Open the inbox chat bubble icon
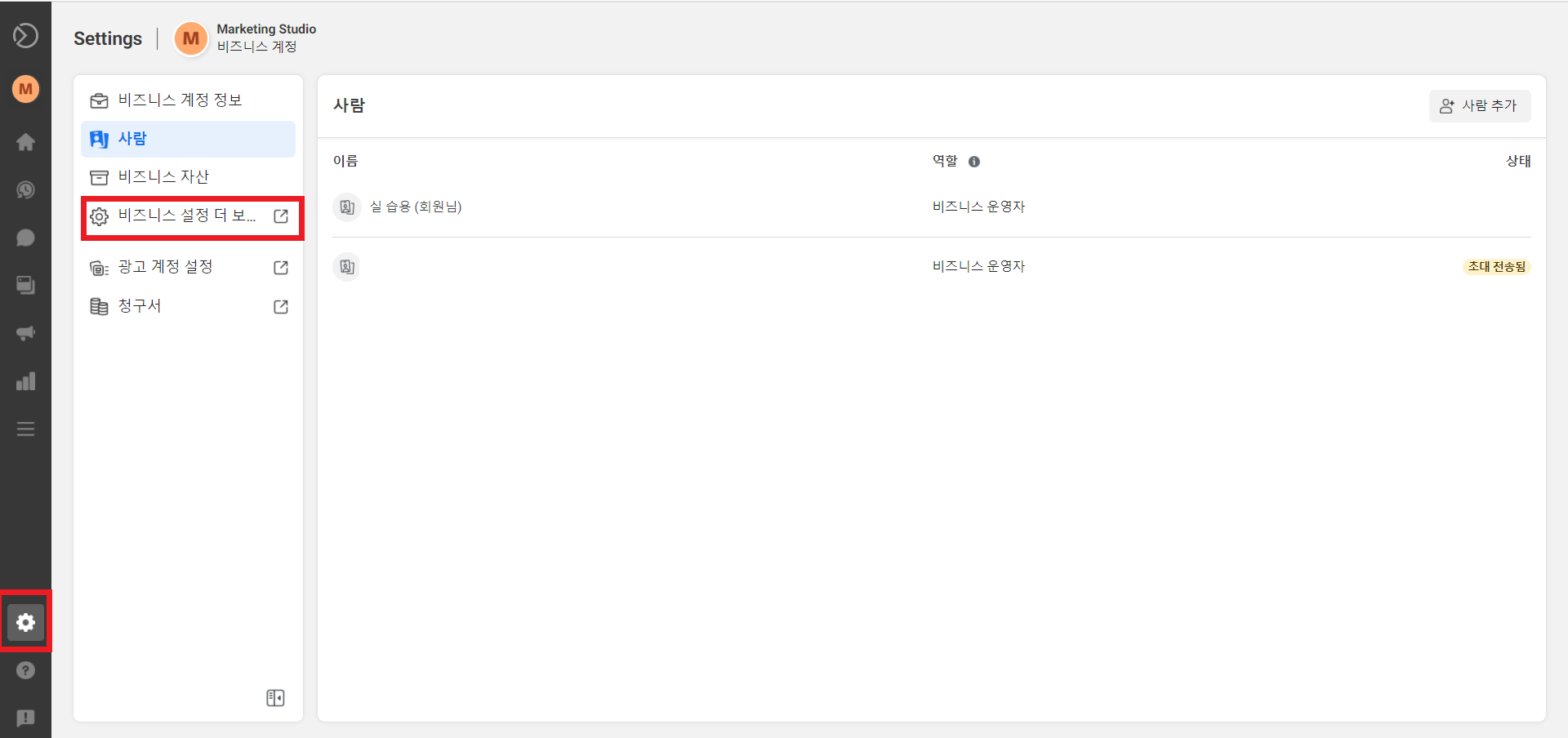The image size is (1568, 738). pos(25,238)
